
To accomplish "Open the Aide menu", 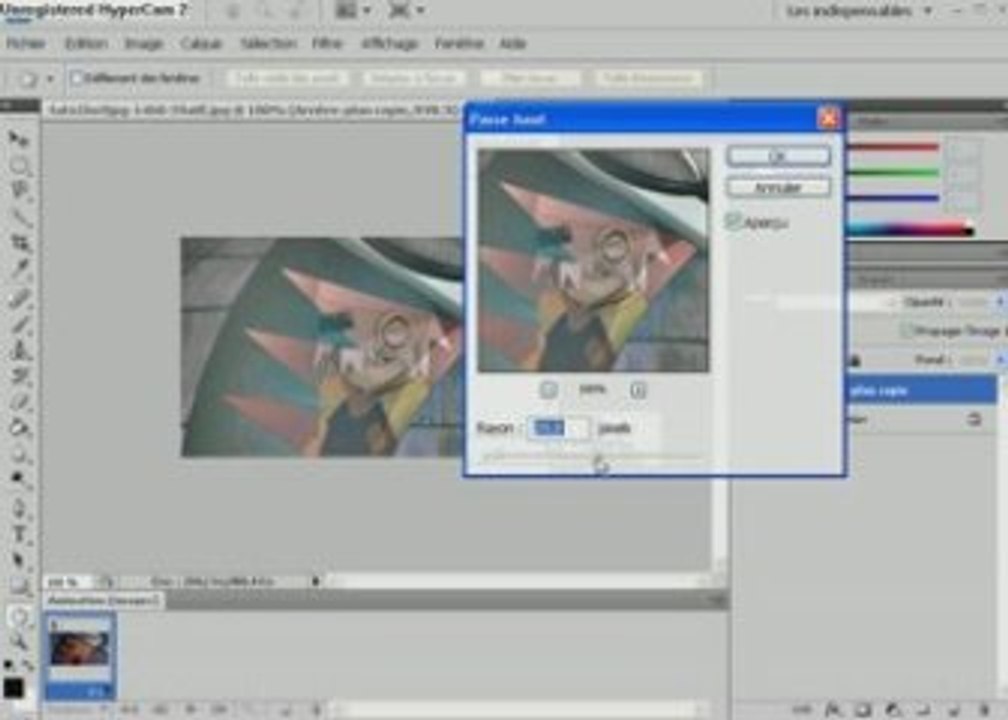I will (x=512, y=44).
